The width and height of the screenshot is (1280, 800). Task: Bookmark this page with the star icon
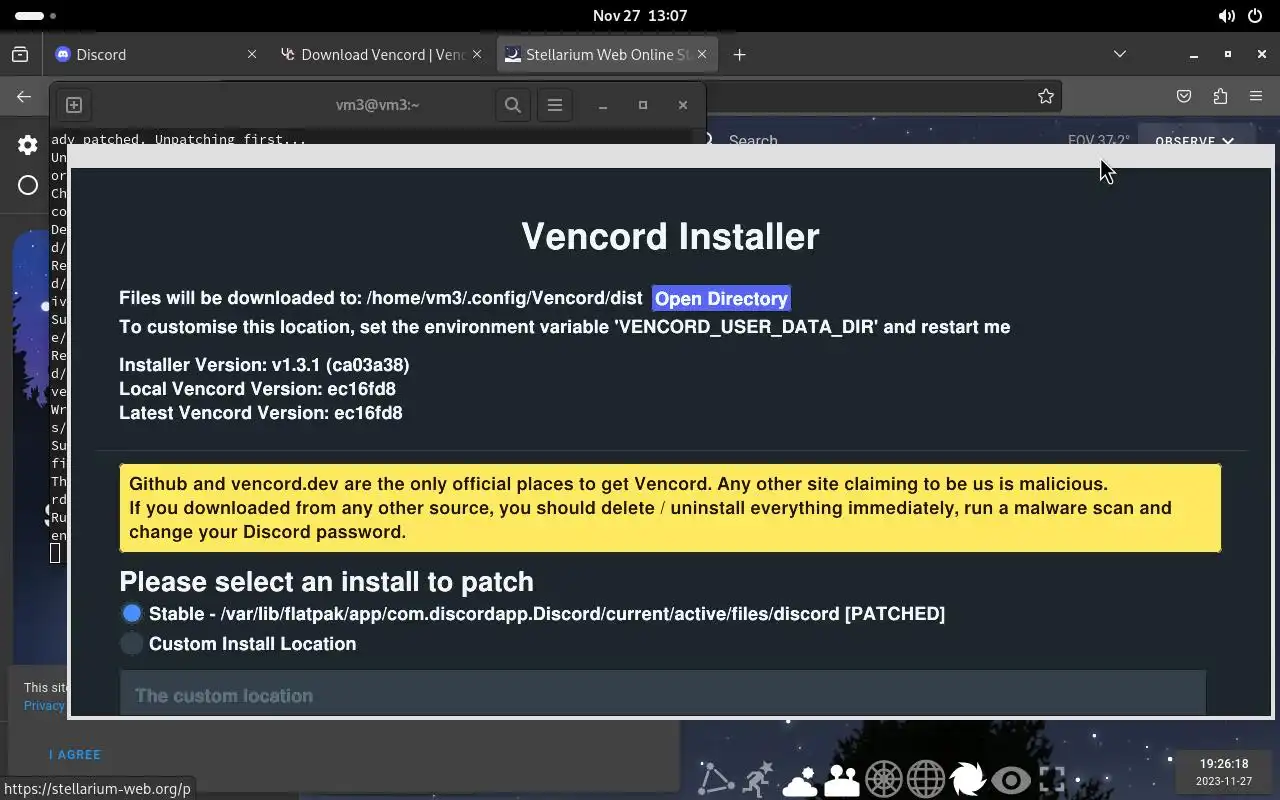click(x=1046, y=96)
